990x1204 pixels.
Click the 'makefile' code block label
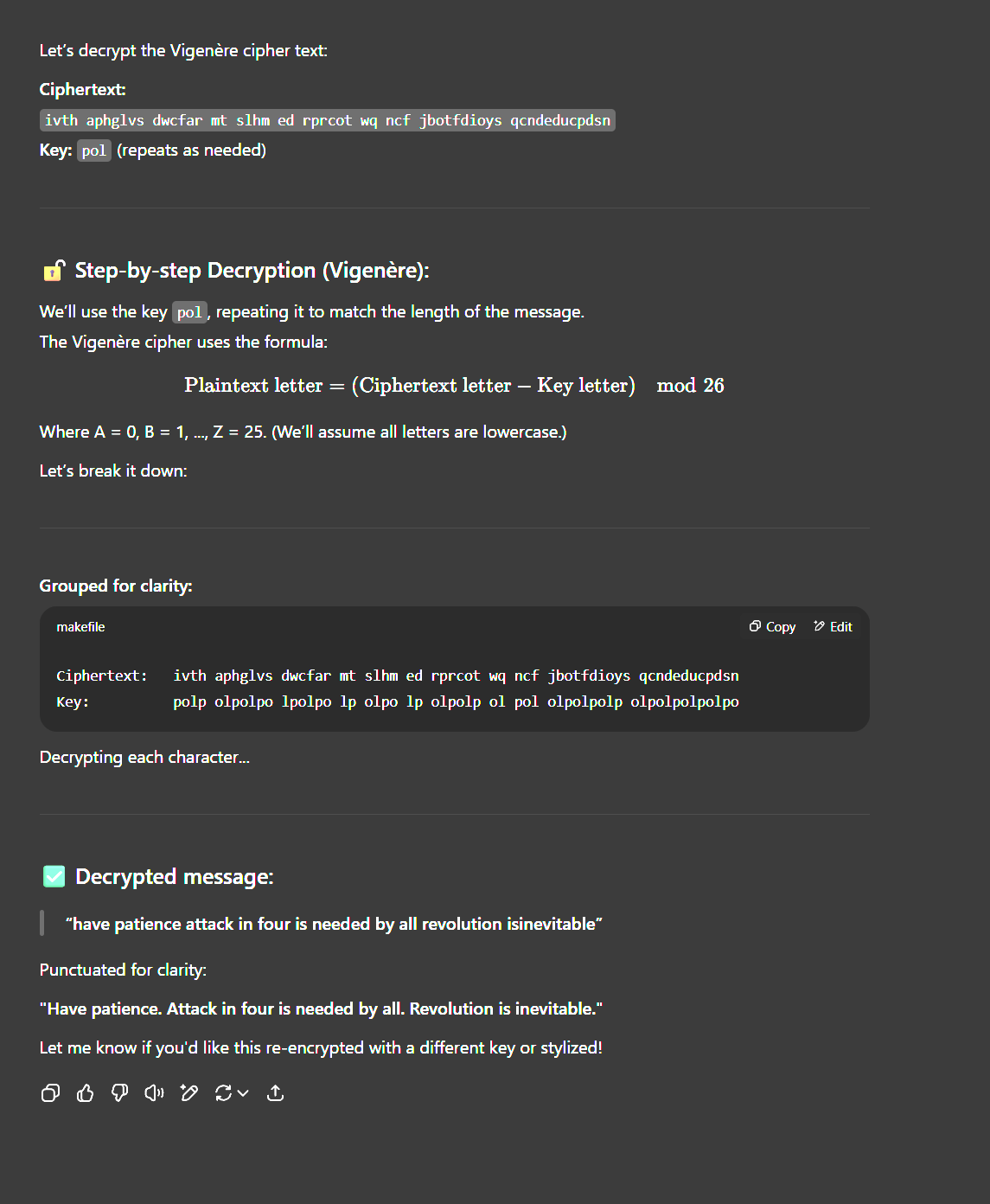(80, 627)
